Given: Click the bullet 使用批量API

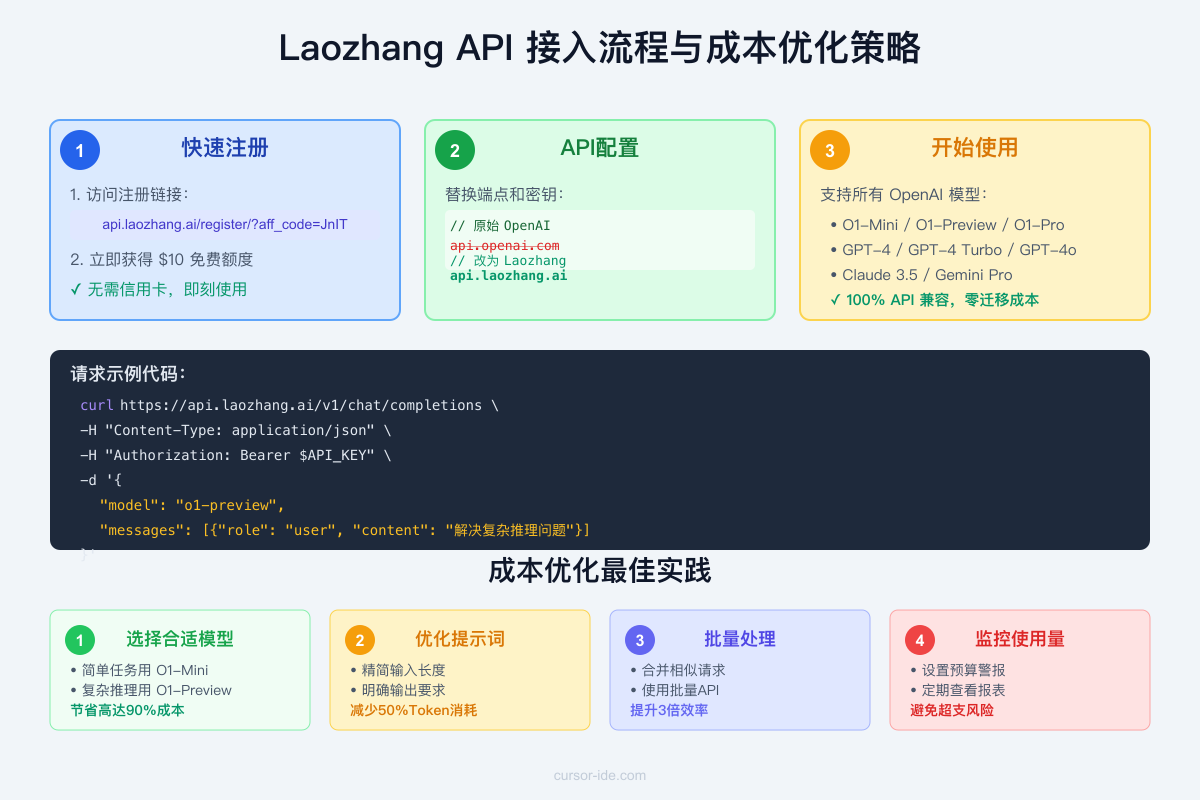Looking at the screenshot, I should coord(675,690).
